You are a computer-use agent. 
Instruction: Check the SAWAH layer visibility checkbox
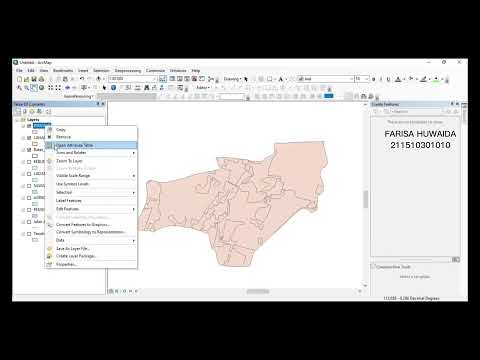coord(29,186)
